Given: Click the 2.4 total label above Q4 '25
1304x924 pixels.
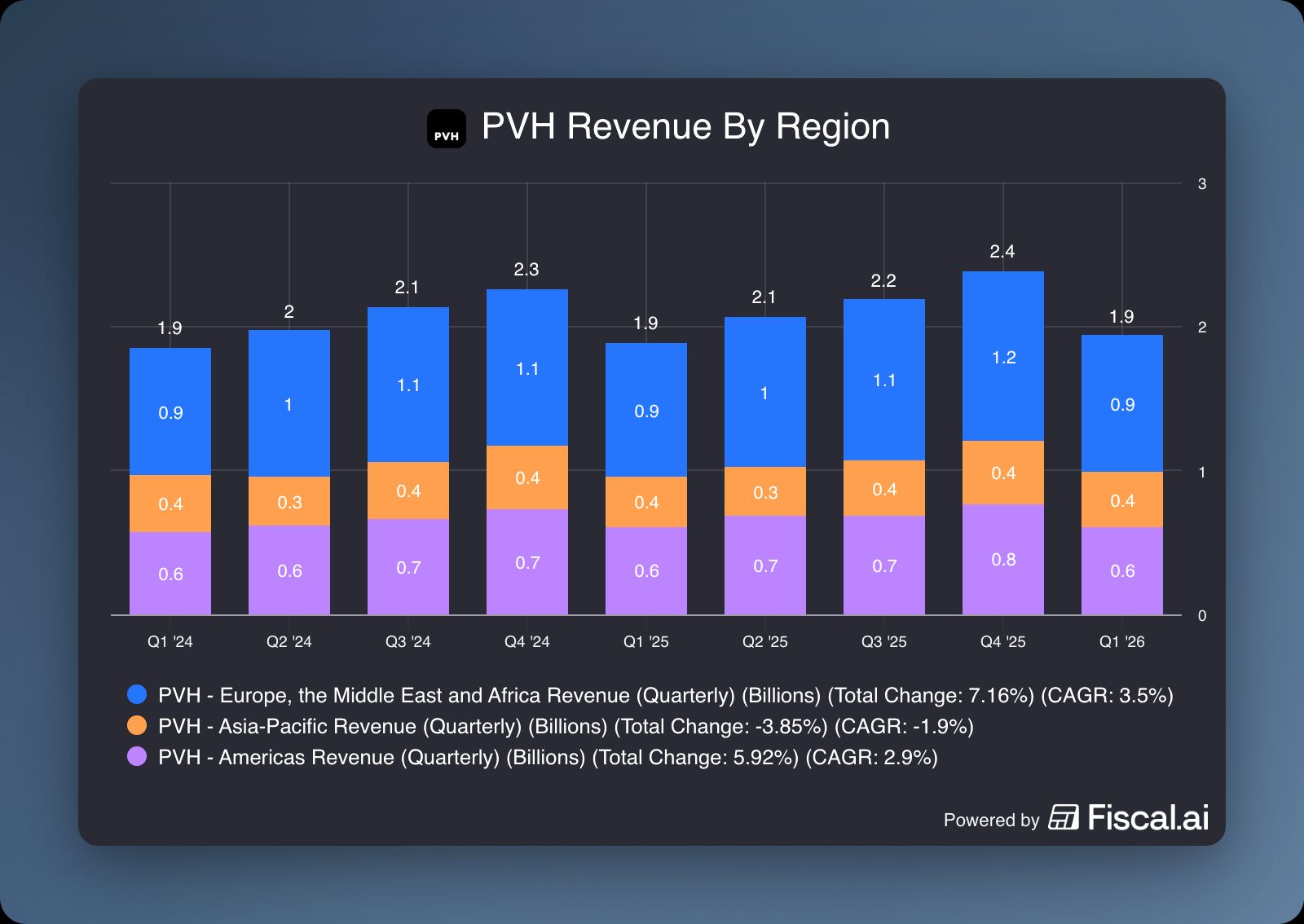Looking at the screenshot, I should [x=1002, y=251].
